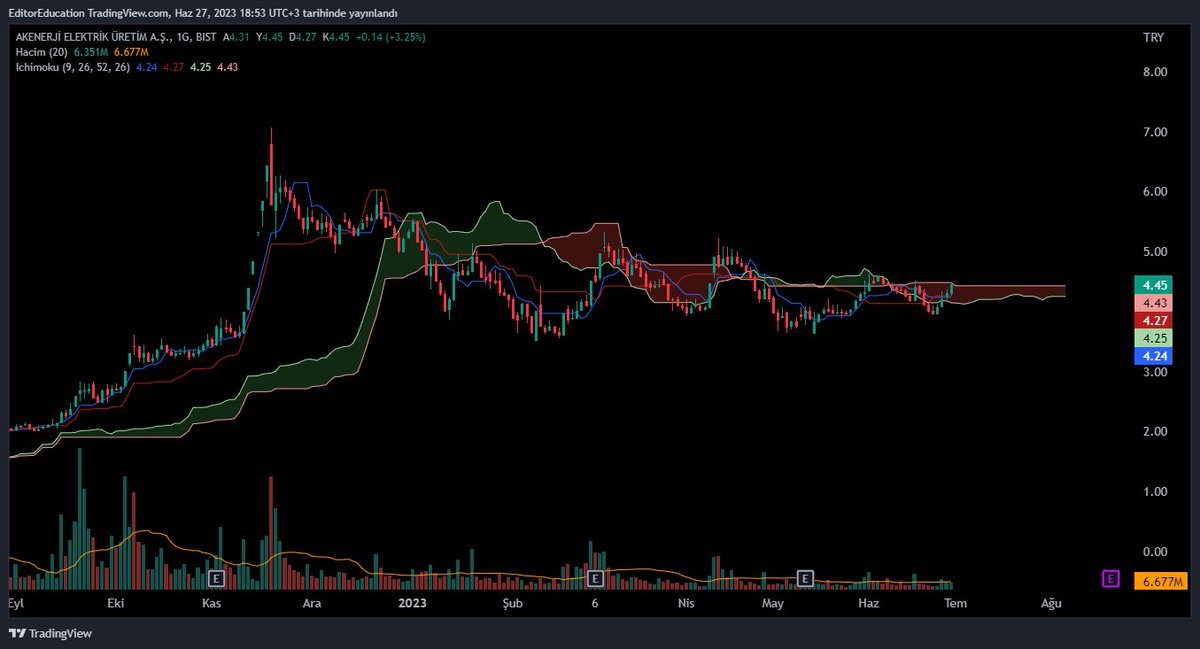Click the red 4.27 price label
1200x649 pixels.
click(1155, 319)
